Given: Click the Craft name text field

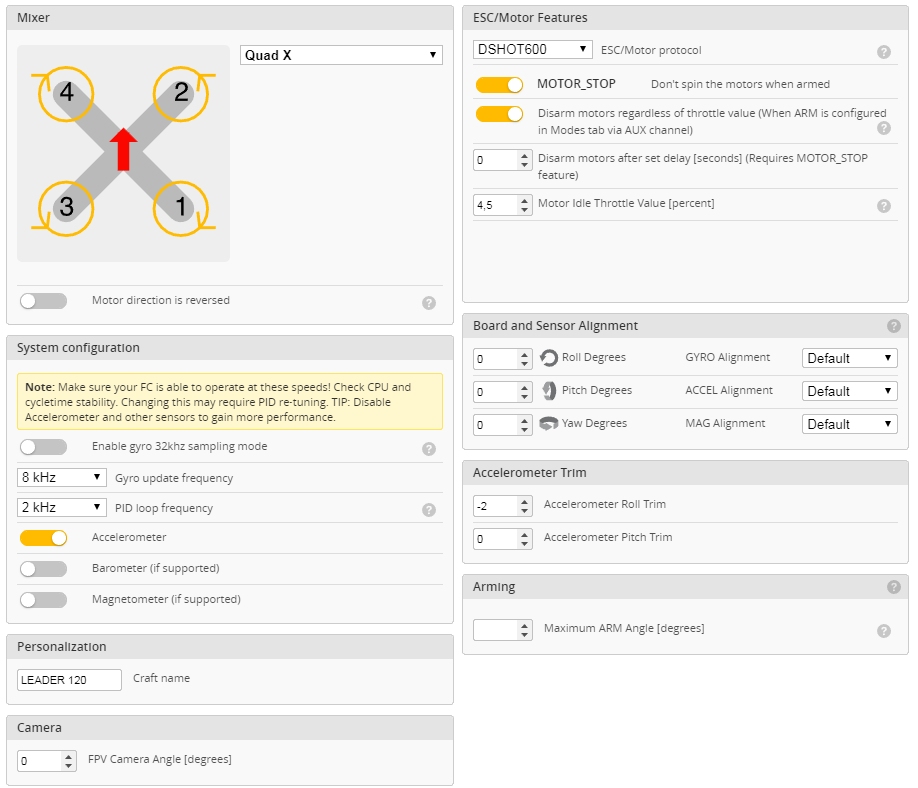Looking at the screenshot, I should point(69,680).
